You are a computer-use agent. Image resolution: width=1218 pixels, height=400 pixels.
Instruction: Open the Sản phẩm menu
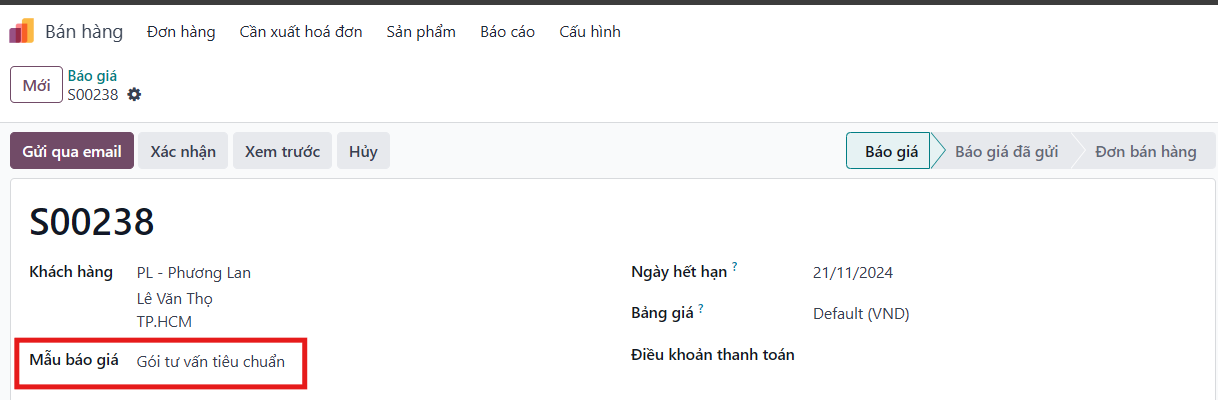pyautogui.click(x=421, y=32)
